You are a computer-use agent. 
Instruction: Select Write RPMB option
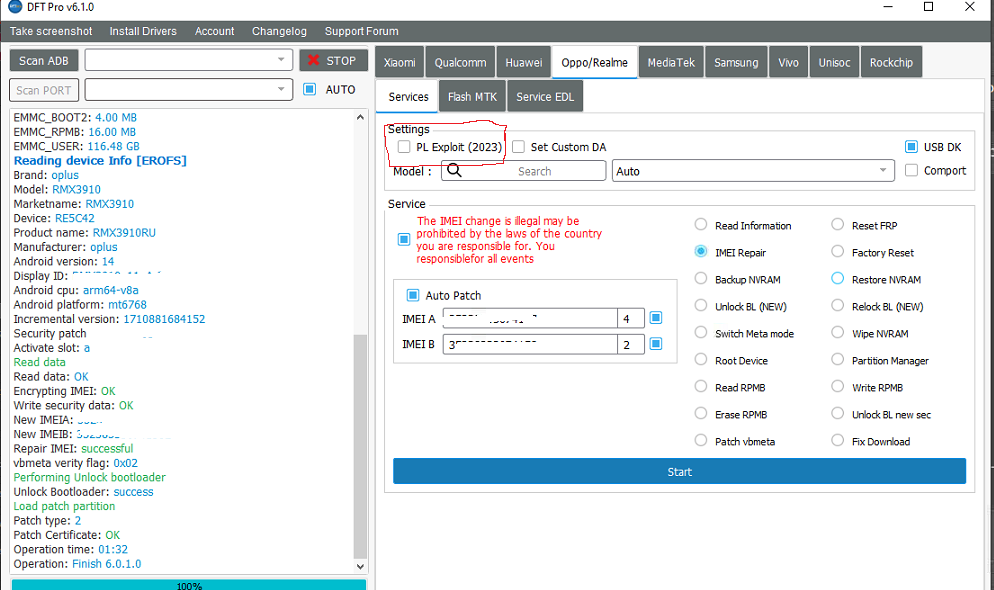(x=837, y=387)
